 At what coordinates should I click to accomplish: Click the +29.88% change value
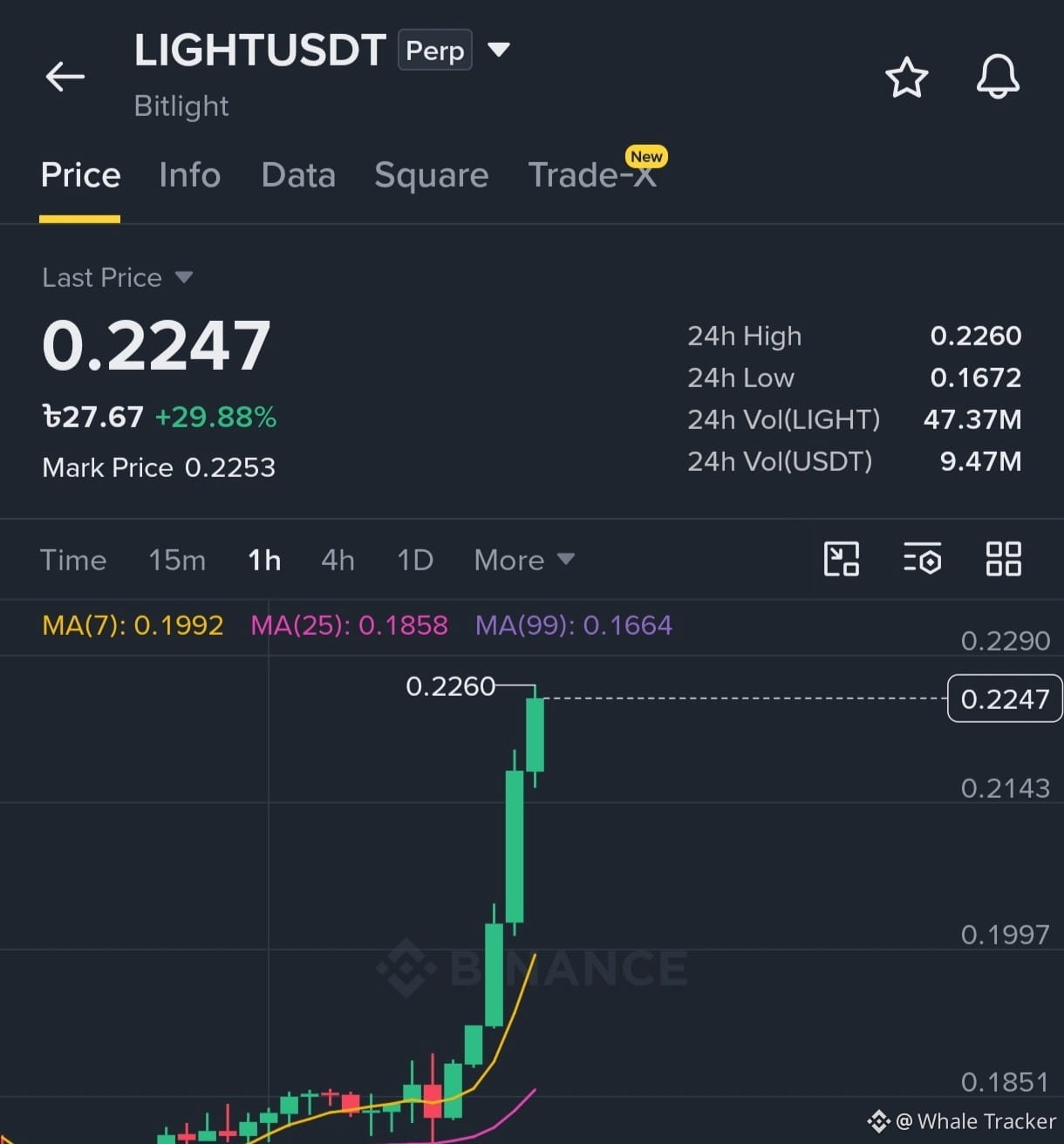click(215, 417)
